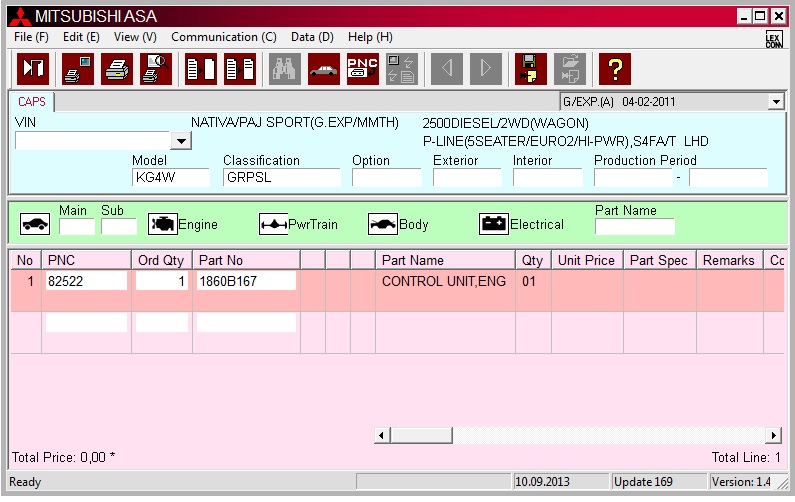795x502 pixels.
Task: Click the PNC column header
Action: [x=86, y=260]
